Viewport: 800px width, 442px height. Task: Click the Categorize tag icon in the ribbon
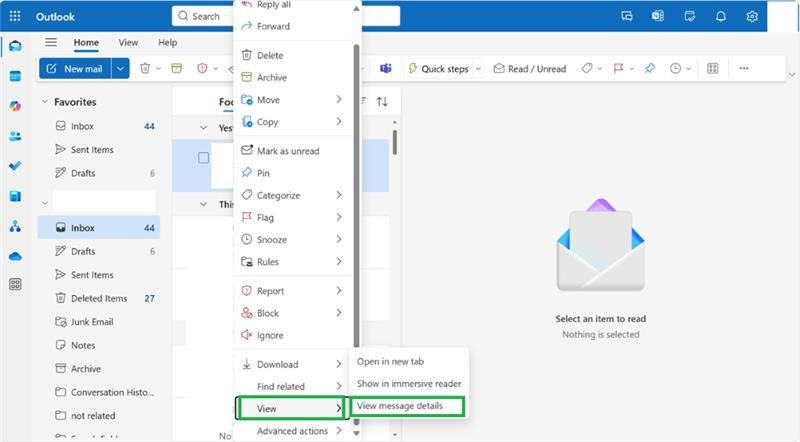pos(587,68)
